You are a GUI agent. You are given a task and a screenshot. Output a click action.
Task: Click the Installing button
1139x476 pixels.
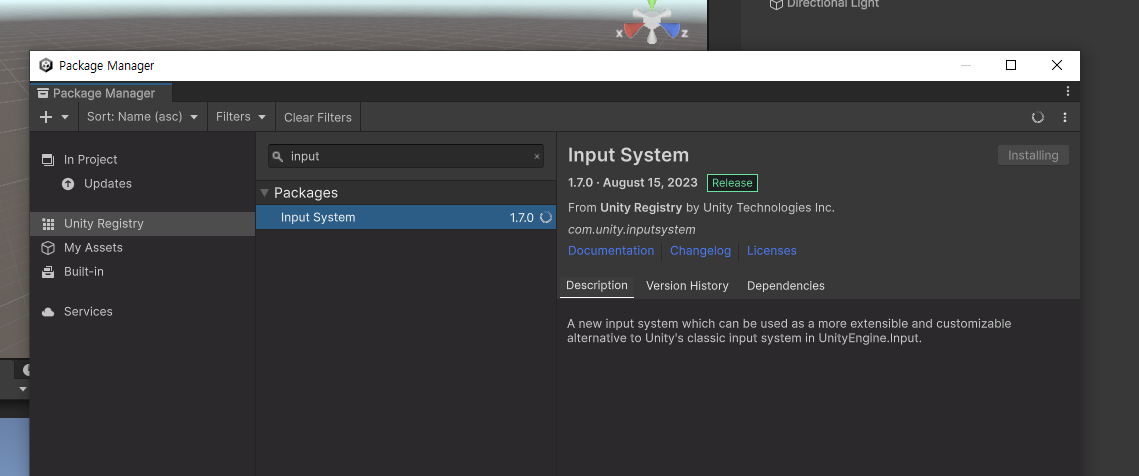[1033, 155]
